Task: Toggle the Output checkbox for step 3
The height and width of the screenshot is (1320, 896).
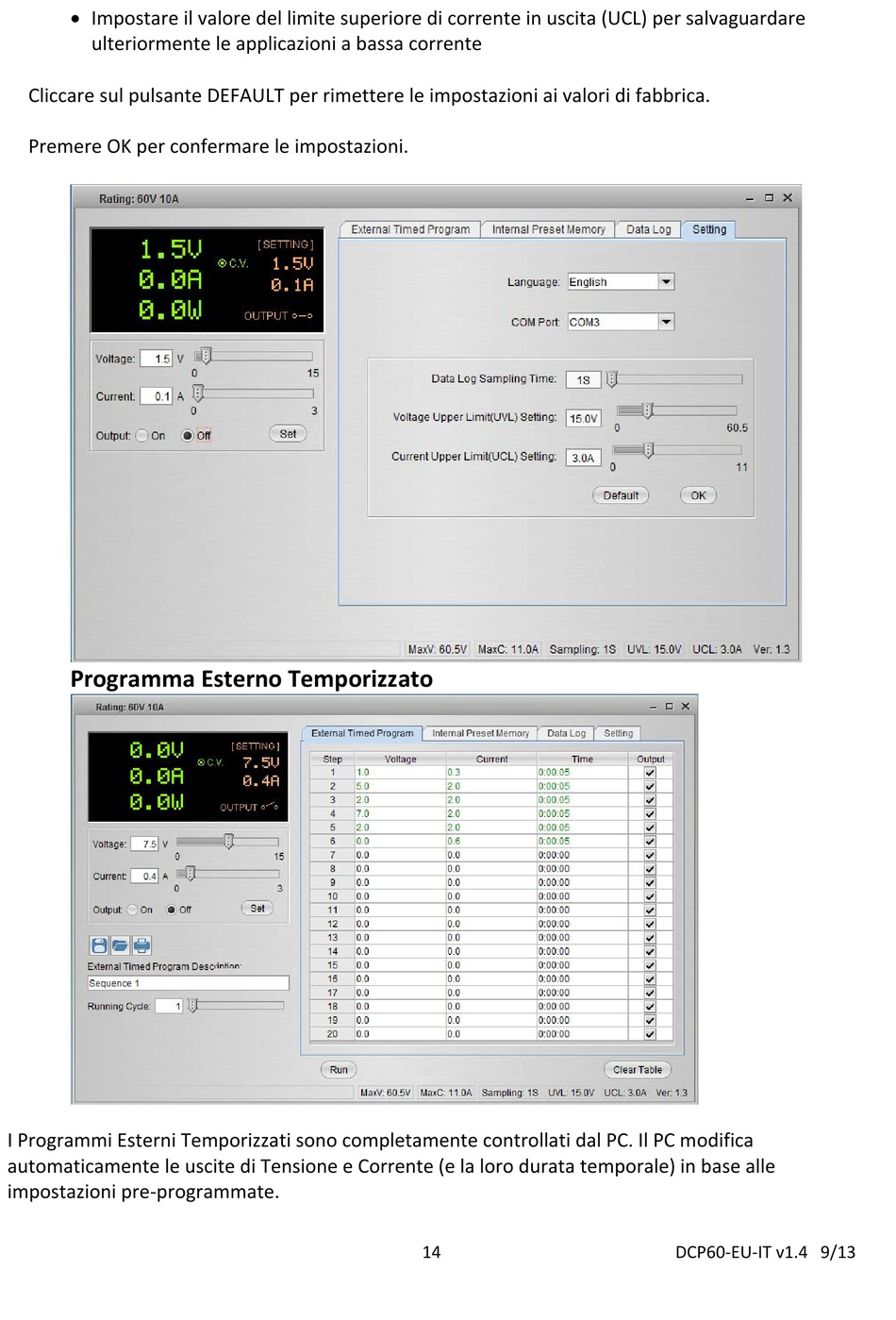Action: click(650, 800)
